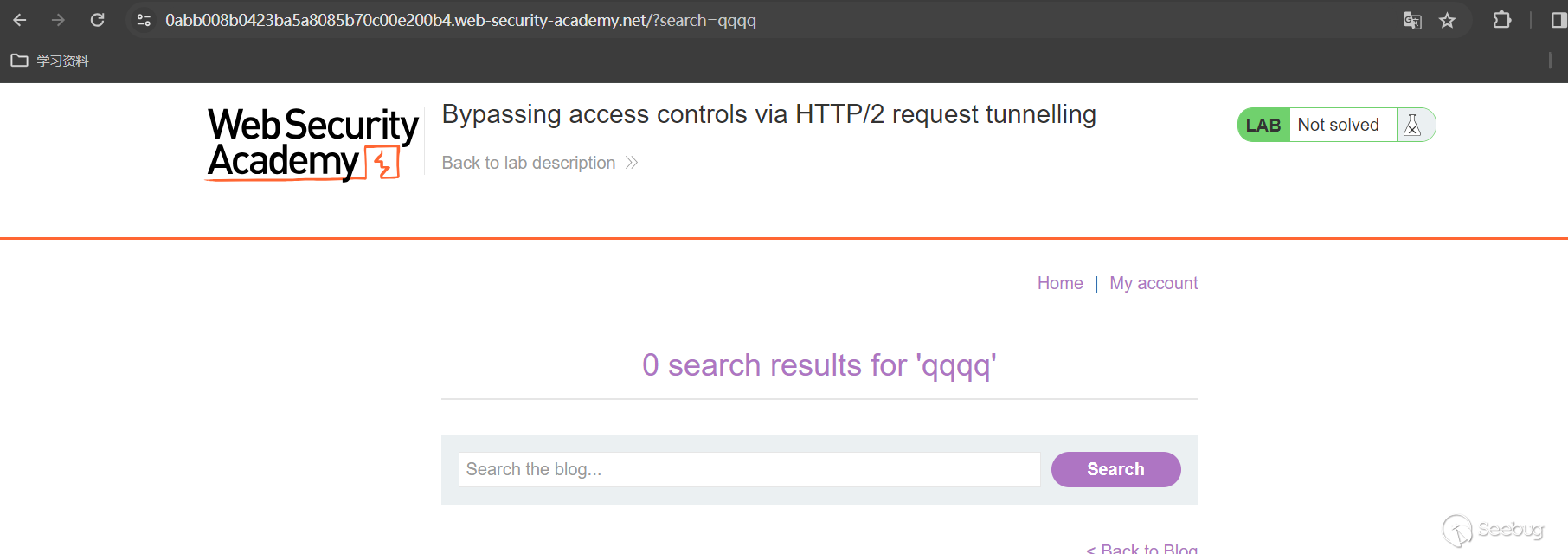The height and width of the screenshot is (554, 1568).
Task: Toggle the browser side panel
Action: (x=1558, y=20)
